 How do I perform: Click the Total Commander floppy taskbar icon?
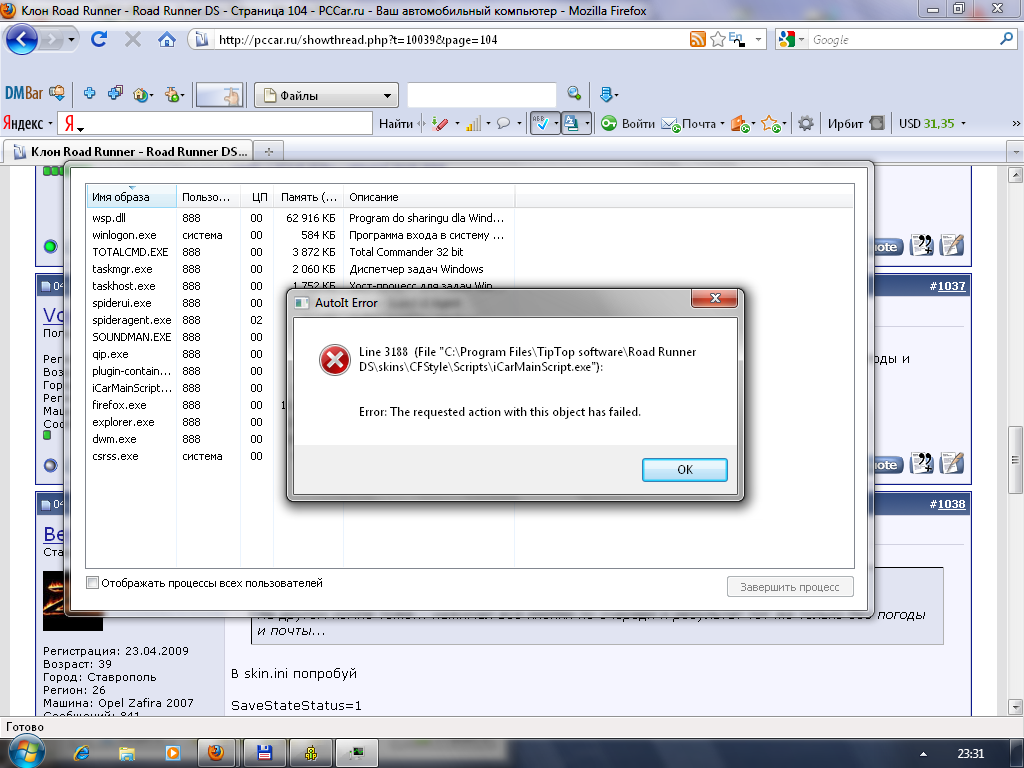[266, 752]
